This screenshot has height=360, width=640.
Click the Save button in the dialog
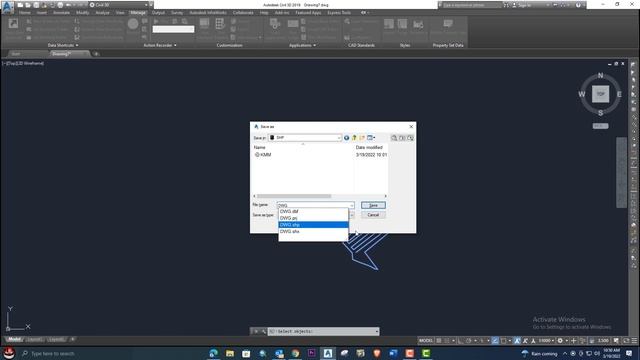click(x=373, y=205)
